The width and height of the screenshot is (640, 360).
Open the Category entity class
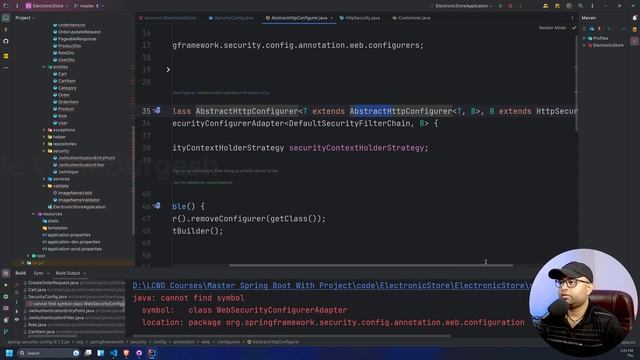click(67, 88)
